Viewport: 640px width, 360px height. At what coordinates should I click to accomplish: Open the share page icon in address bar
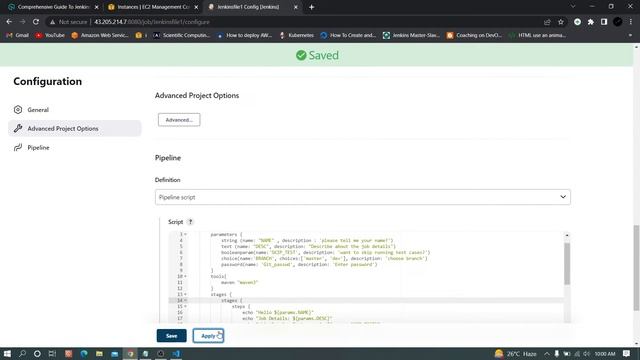547,22
